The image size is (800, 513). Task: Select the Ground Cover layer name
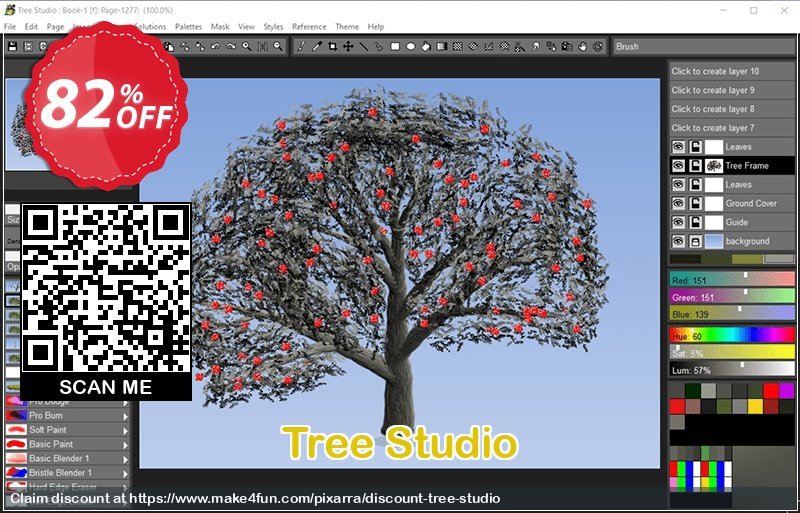(x=751, y=203)
